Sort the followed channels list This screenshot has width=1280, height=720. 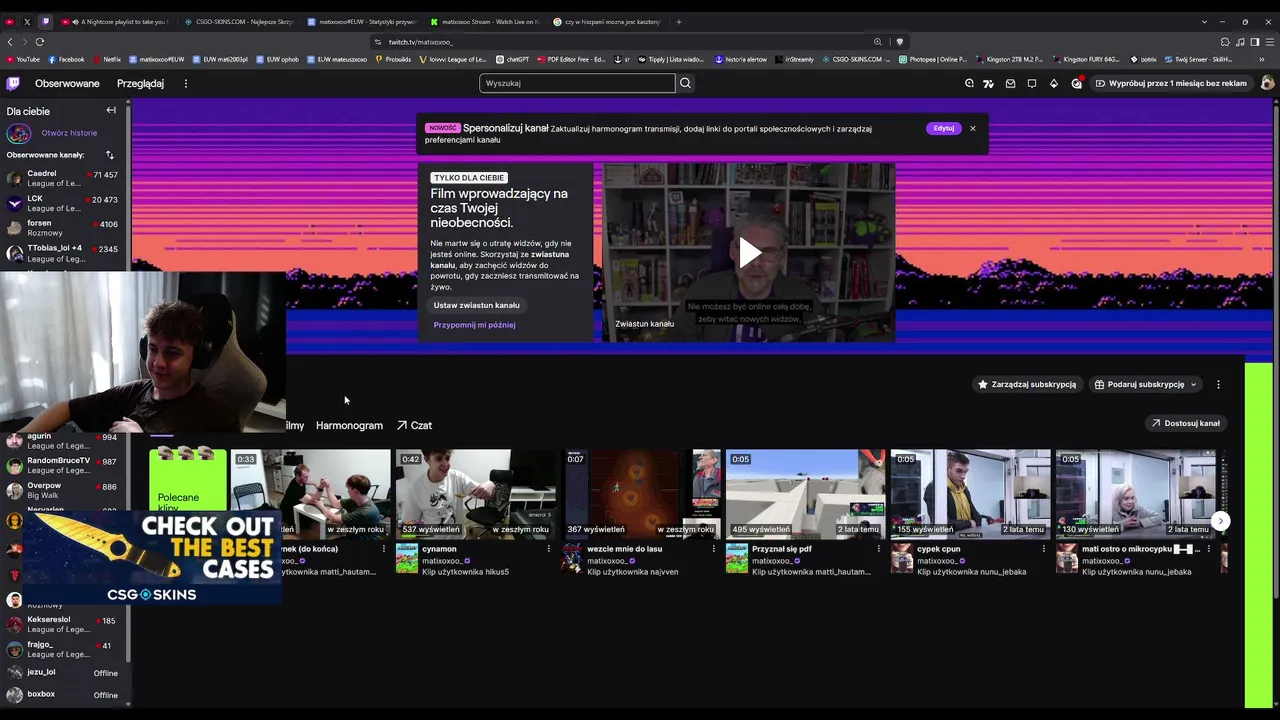coord(110,155)
